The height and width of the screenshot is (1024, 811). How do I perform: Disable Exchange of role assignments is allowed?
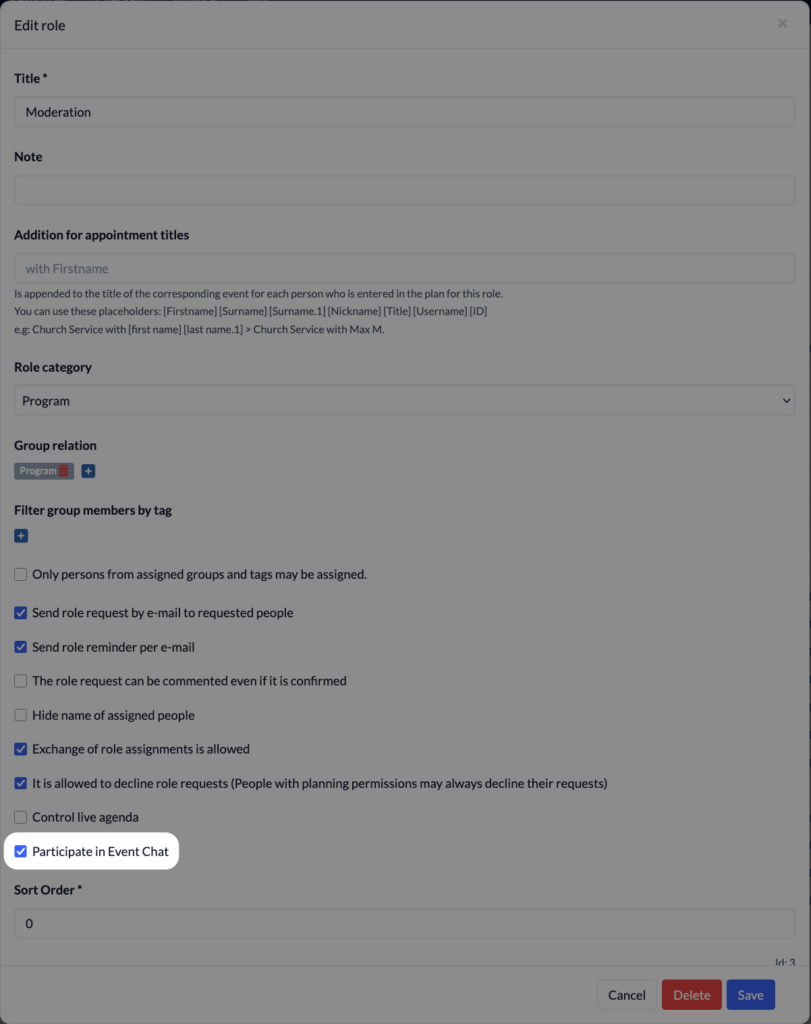tap(20, 749)
